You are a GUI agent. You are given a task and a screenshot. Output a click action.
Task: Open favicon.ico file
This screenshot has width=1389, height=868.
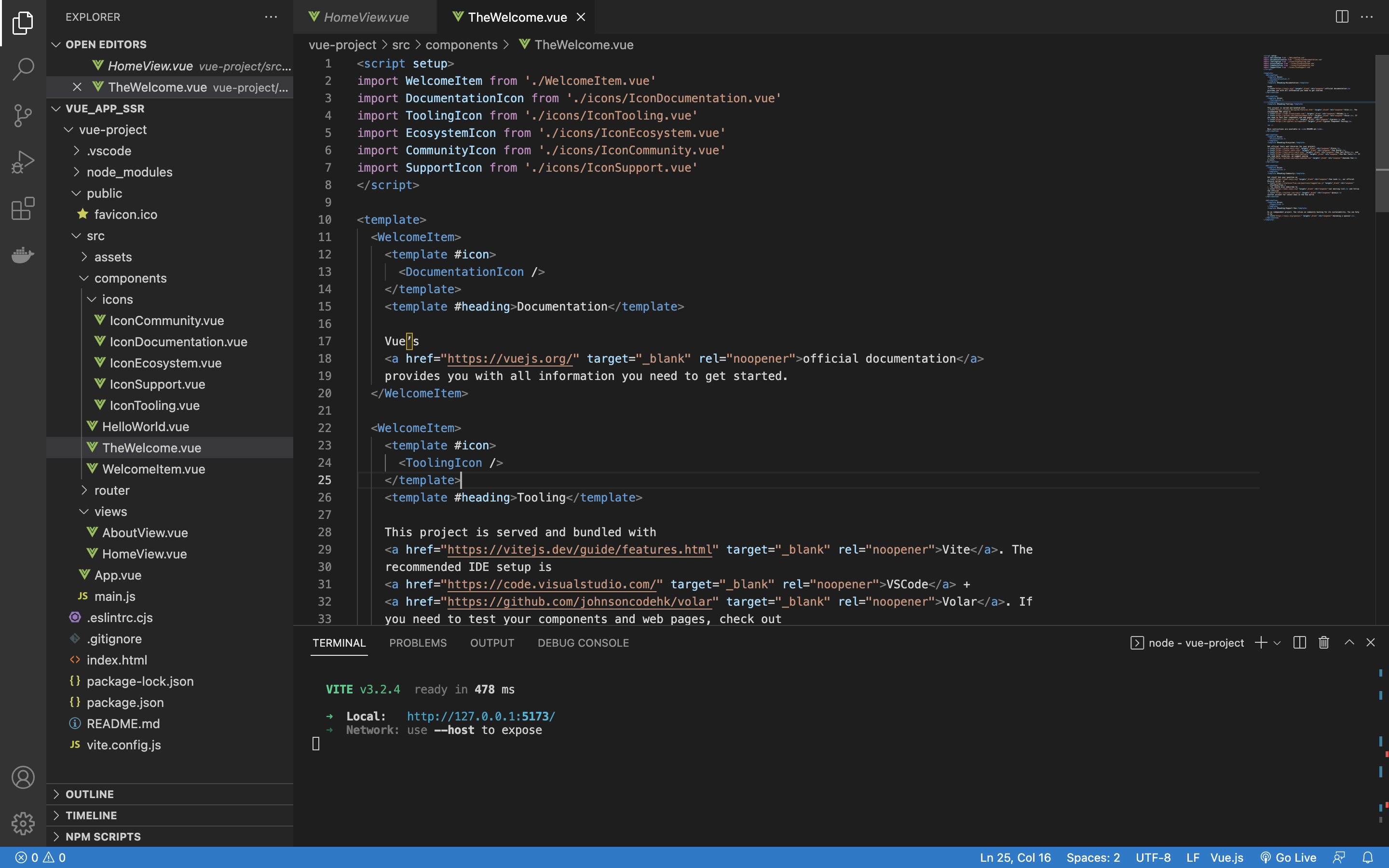point(170,215)
